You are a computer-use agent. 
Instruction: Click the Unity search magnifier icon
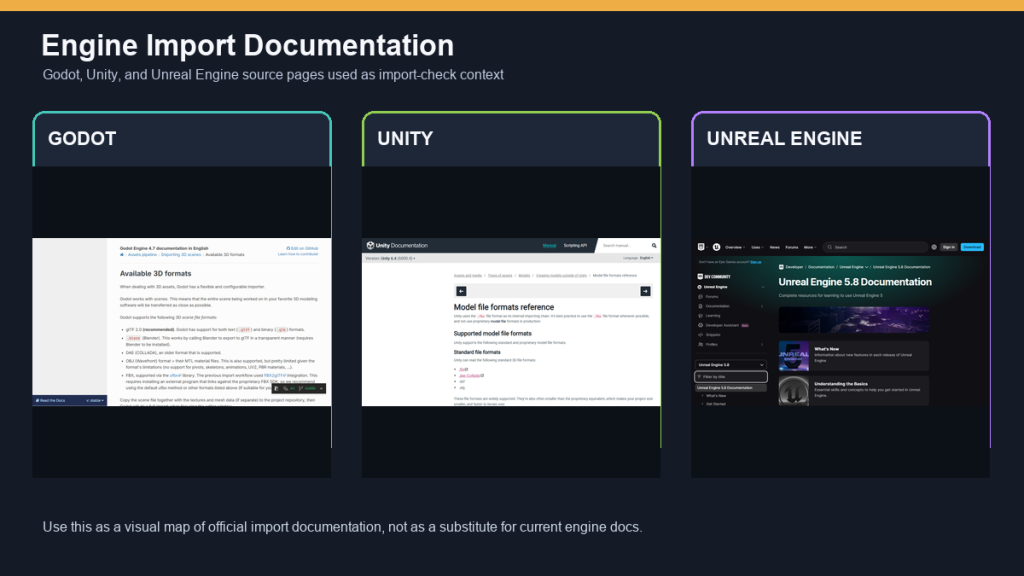tap(654, 246)
